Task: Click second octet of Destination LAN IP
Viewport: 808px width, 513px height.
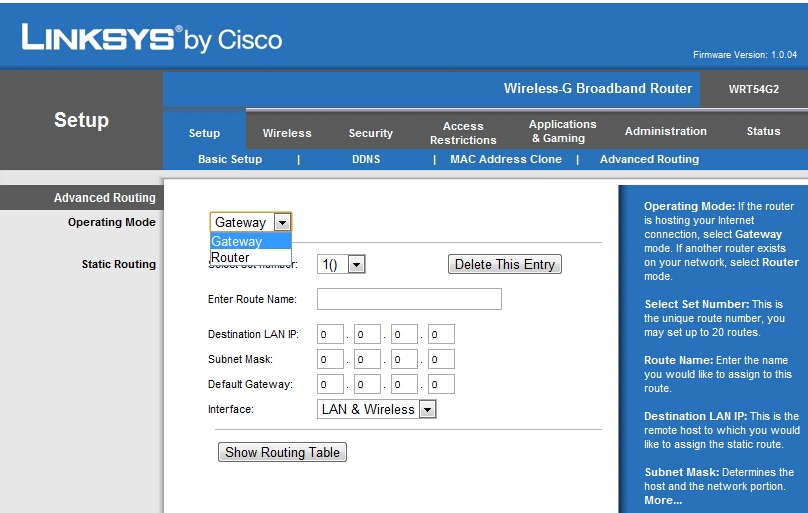Action: tap(367, 334)
